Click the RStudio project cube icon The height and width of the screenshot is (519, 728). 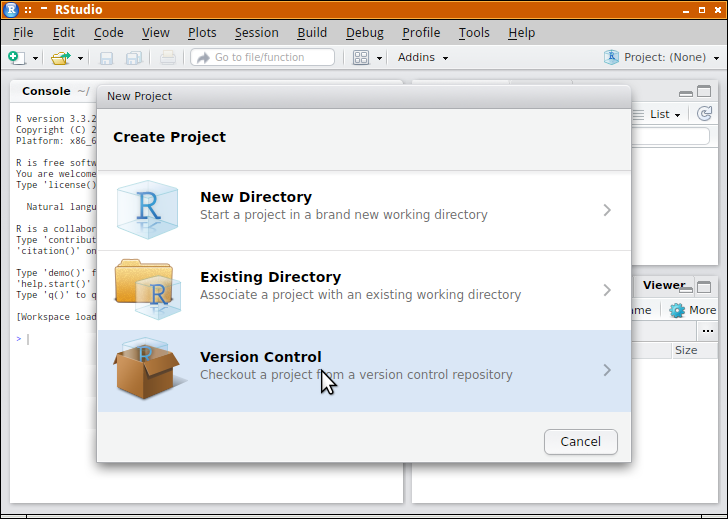click(x=611, y=57)
